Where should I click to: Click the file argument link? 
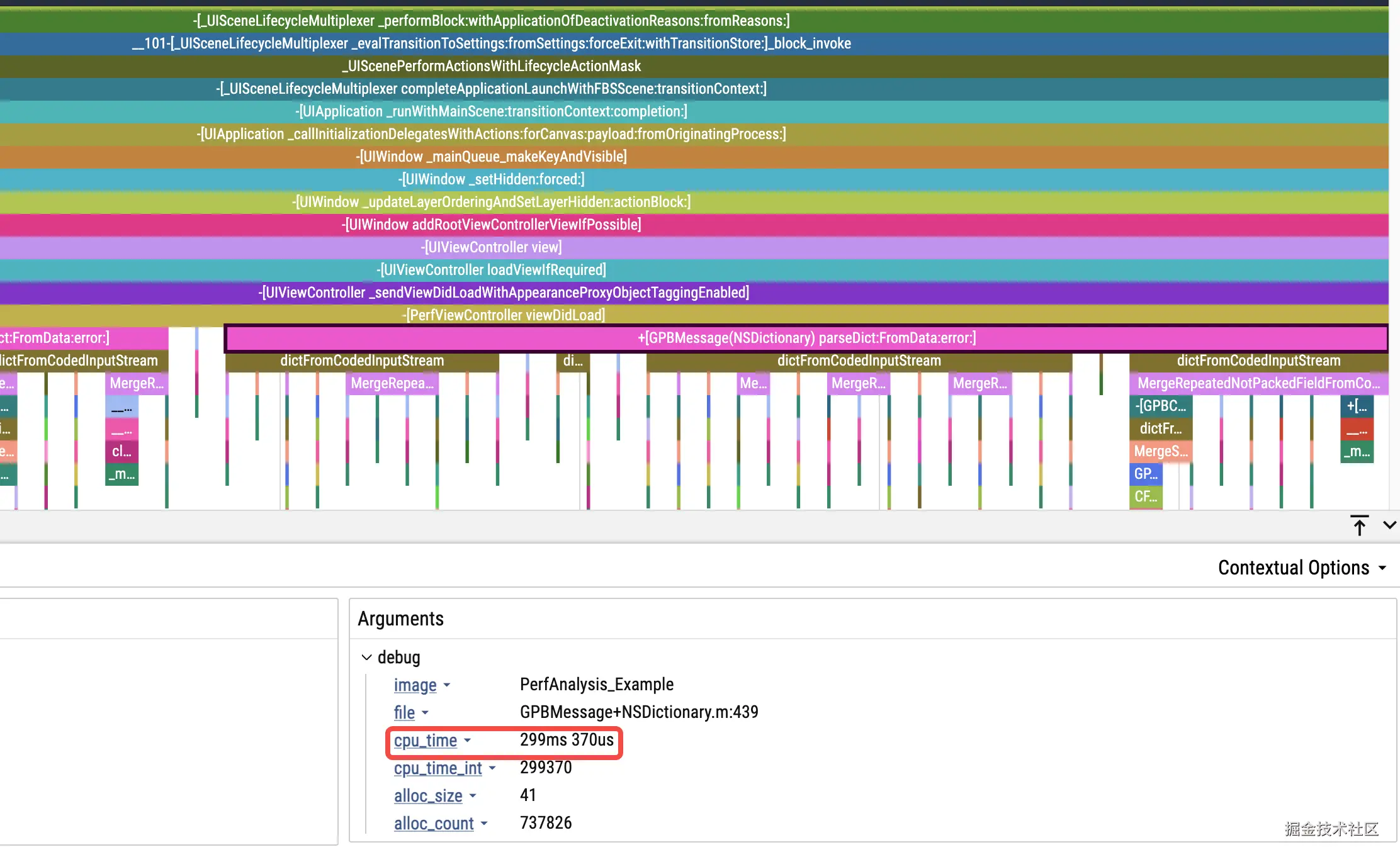click(x=404, y=713)
